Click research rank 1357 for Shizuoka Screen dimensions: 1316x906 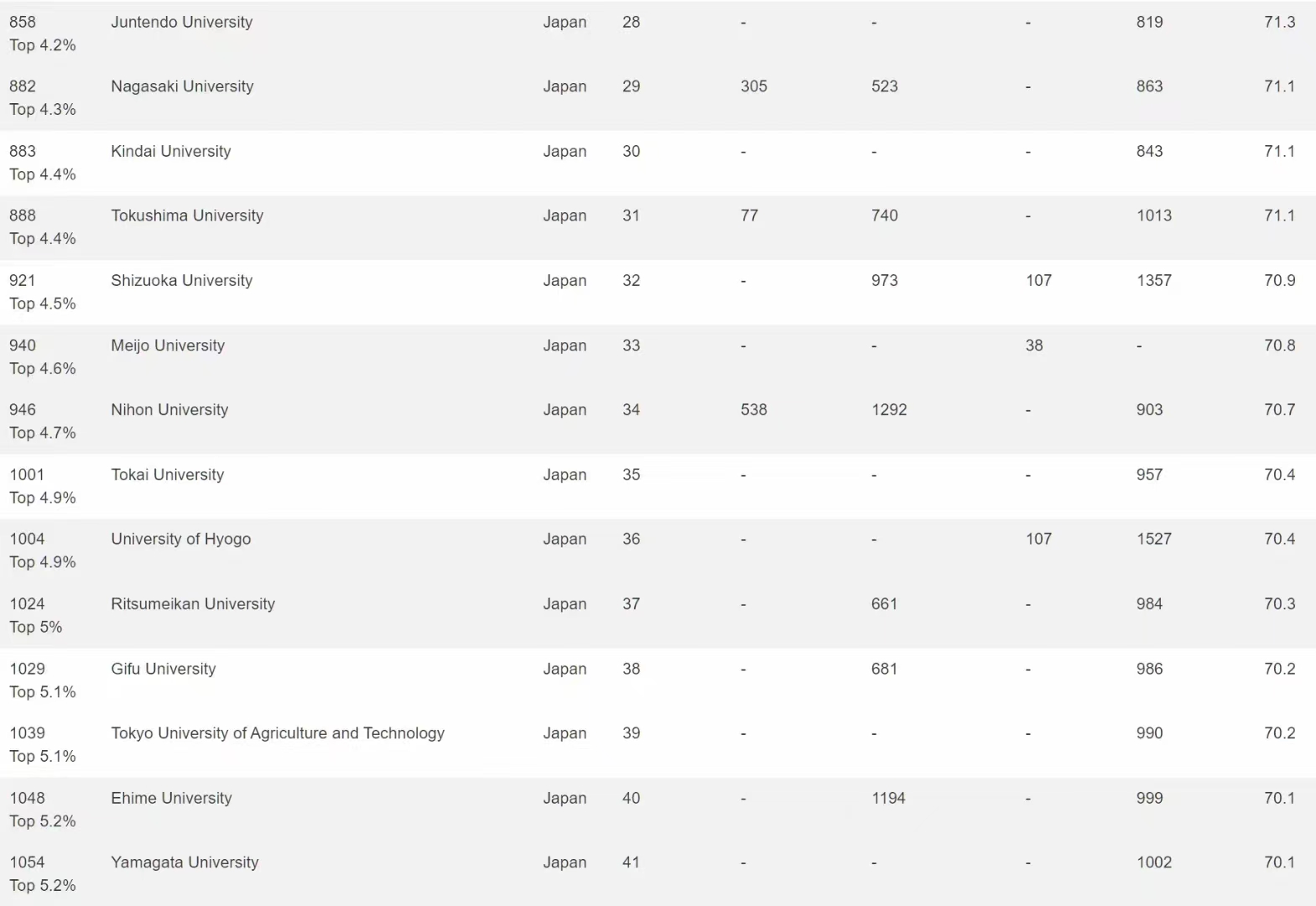pyautogui.click(x=1153, y=281)
